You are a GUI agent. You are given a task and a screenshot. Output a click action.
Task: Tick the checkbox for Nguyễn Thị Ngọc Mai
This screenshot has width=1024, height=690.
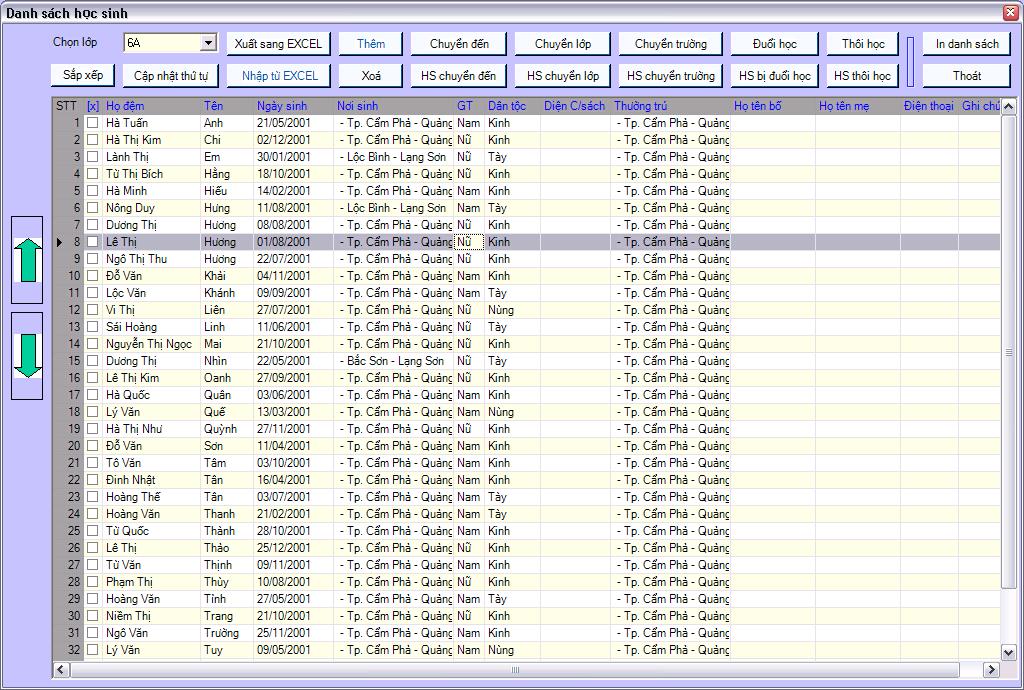[93, 343]
